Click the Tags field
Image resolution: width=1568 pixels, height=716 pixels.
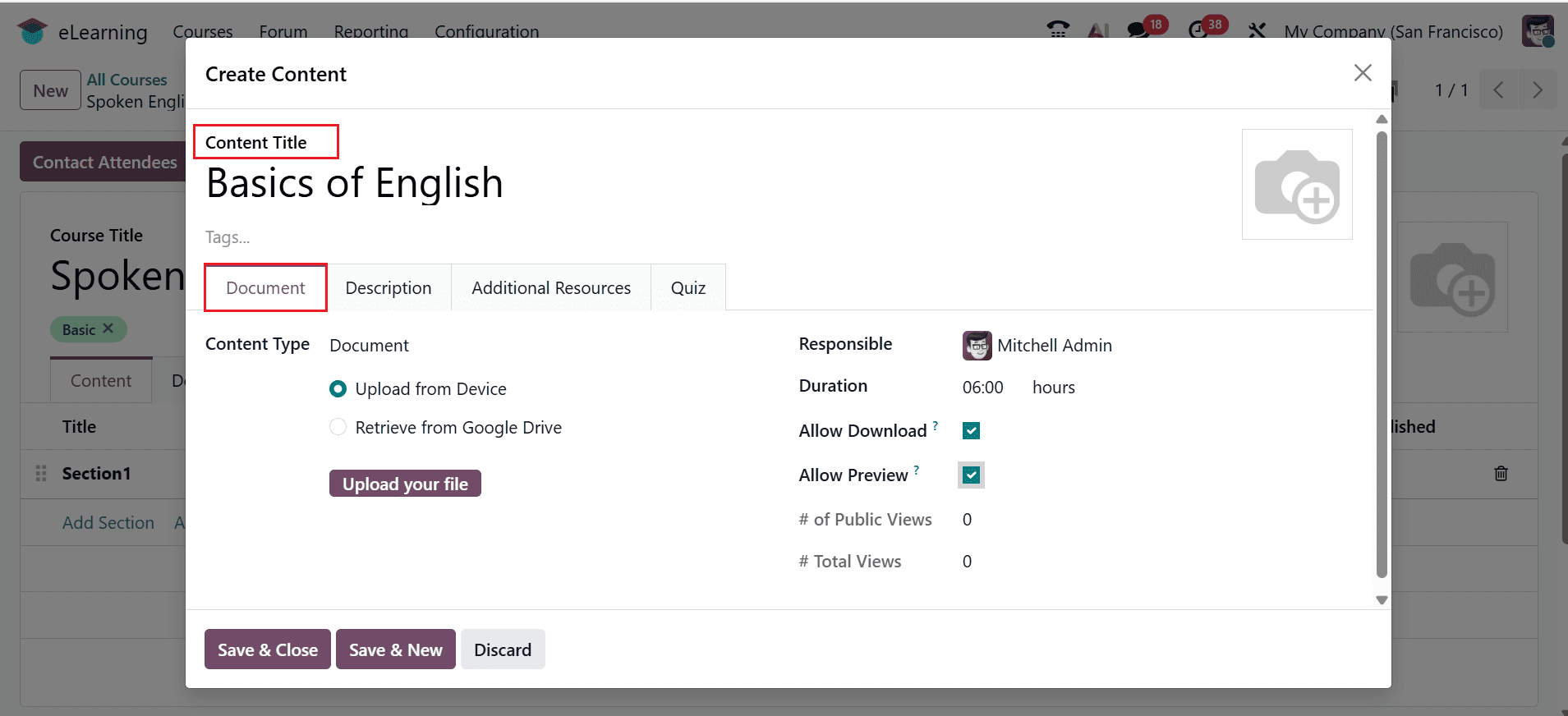click(228, 237)
